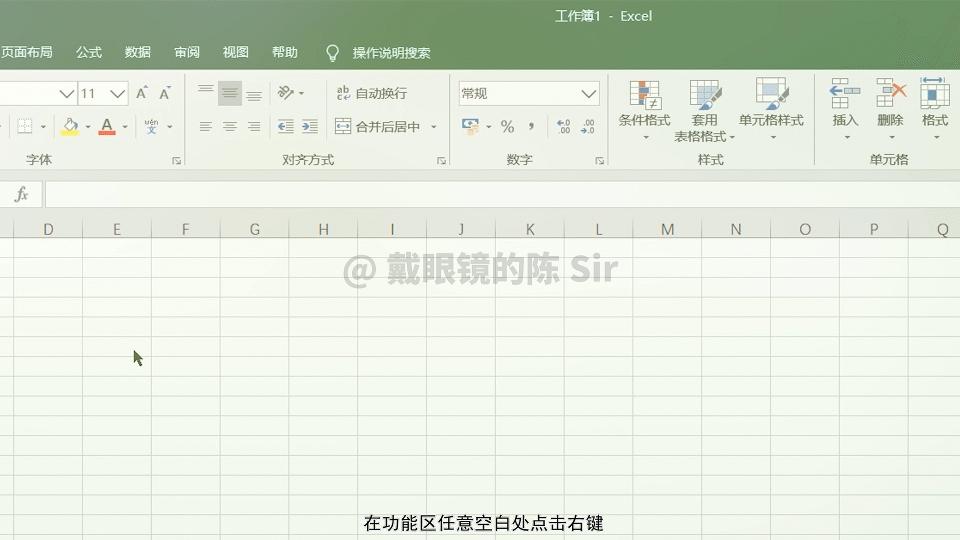Increase decimal places
The width and height of the screenshot is (960, 540).
point(563,127)
